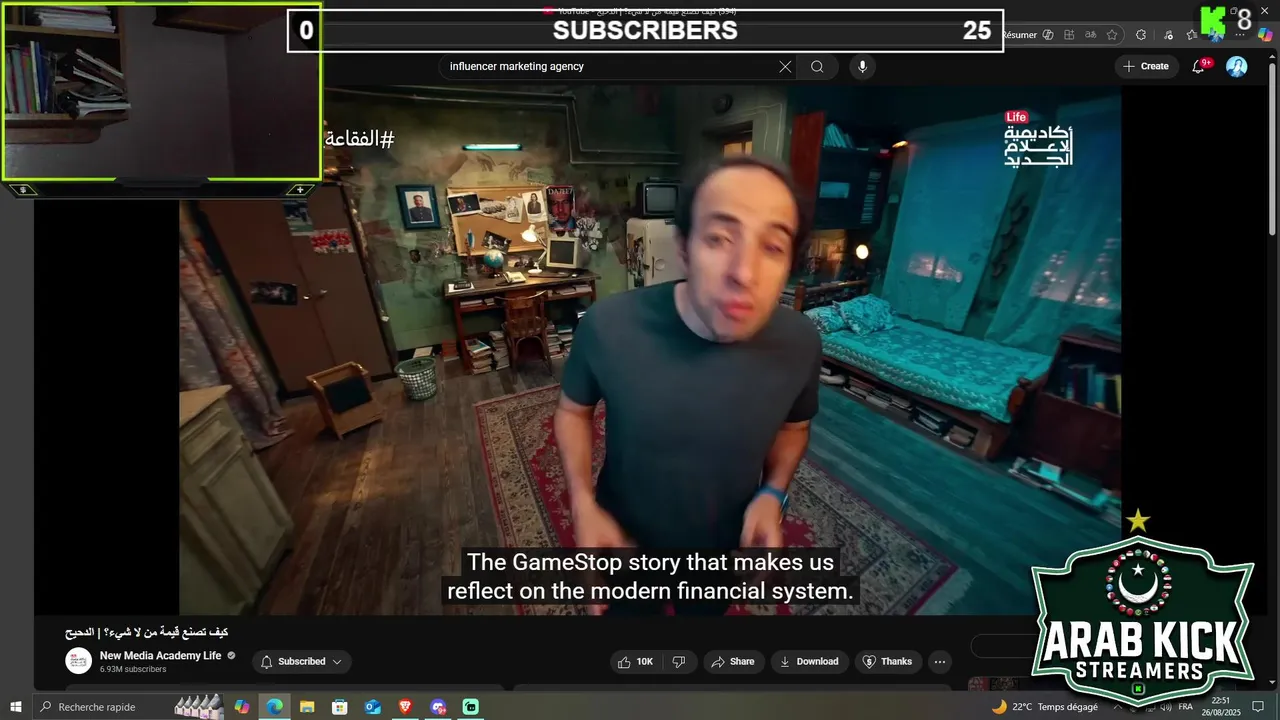Click the Résumer button in Edge address bar
1280x720 pixels.
click(1018, 35)
